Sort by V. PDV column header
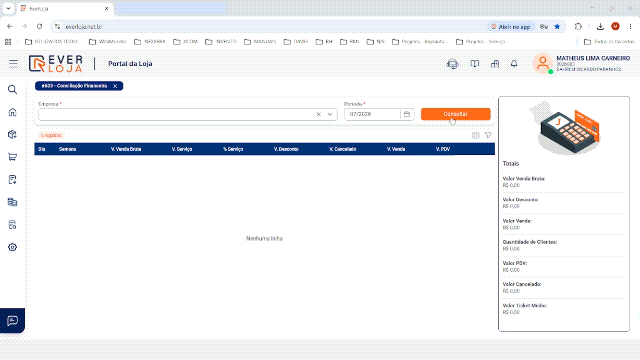This screenshot has height=360, width=640. click(x=443, y=149)
